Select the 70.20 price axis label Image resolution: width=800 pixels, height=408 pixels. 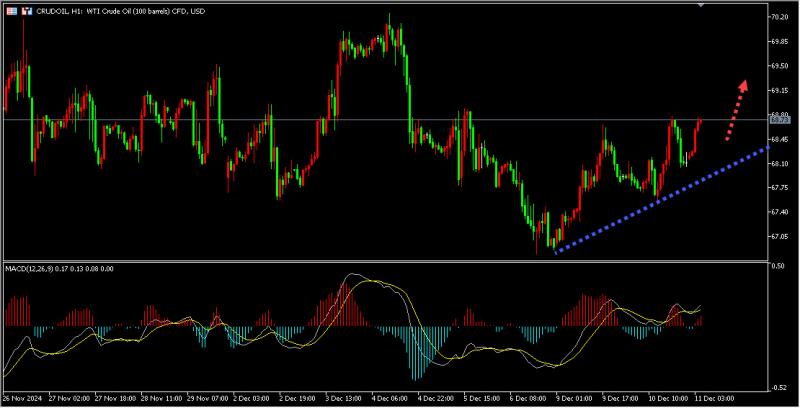point(780,17)
